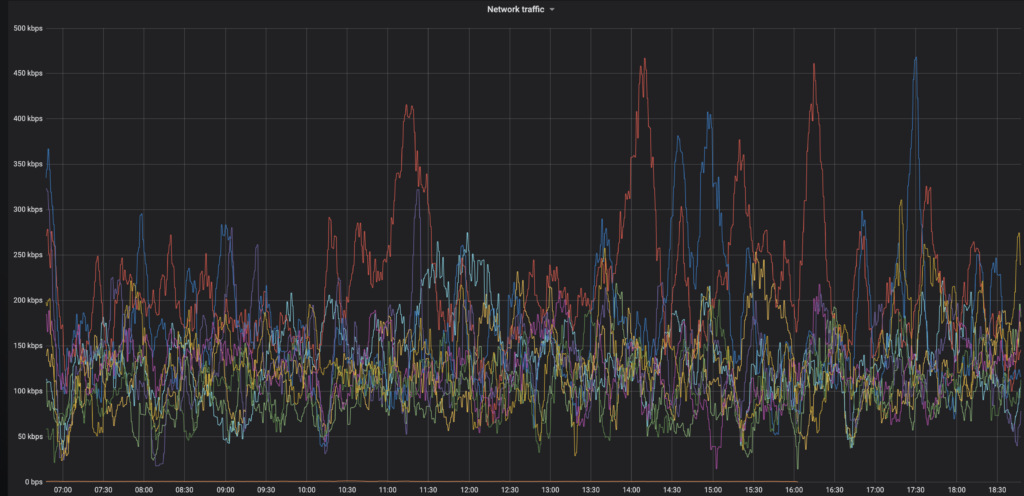Image resolution: width=1024 pixels, height=496 pixels.
Task: Select the red peak near 16:15
Action: point(815,66)
